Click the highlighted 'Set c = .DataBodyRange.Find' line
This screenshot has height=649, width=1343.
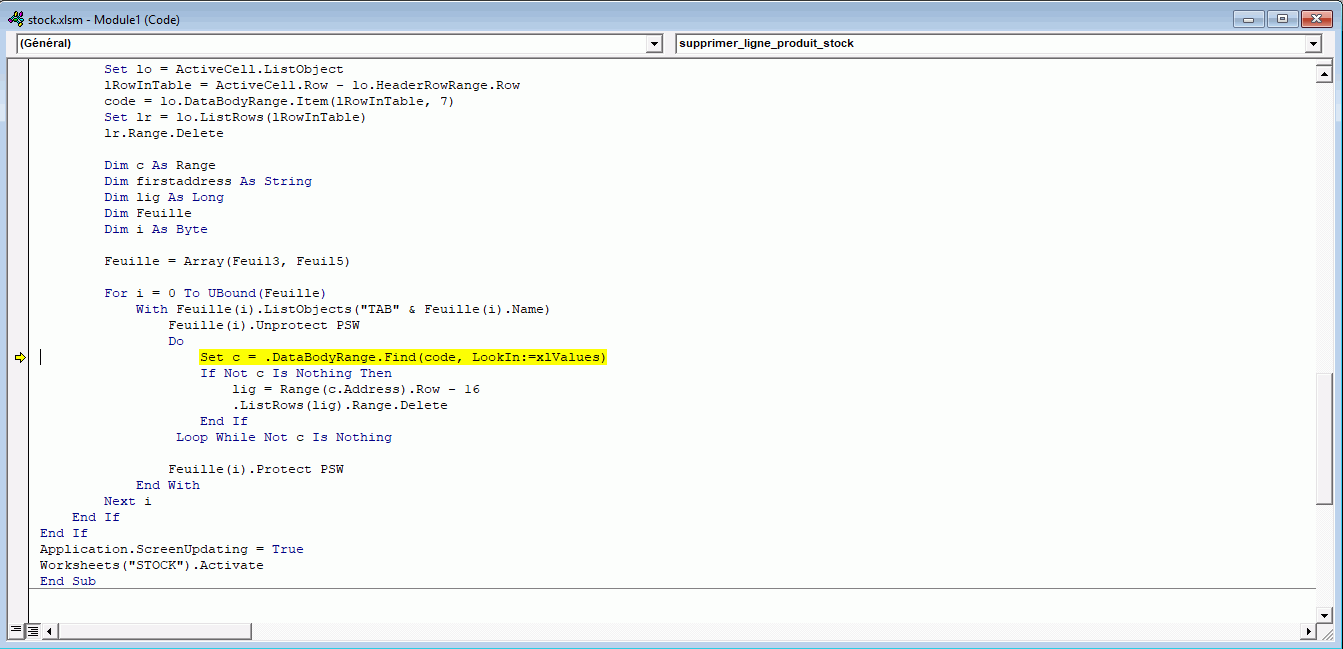pos(403,357)
